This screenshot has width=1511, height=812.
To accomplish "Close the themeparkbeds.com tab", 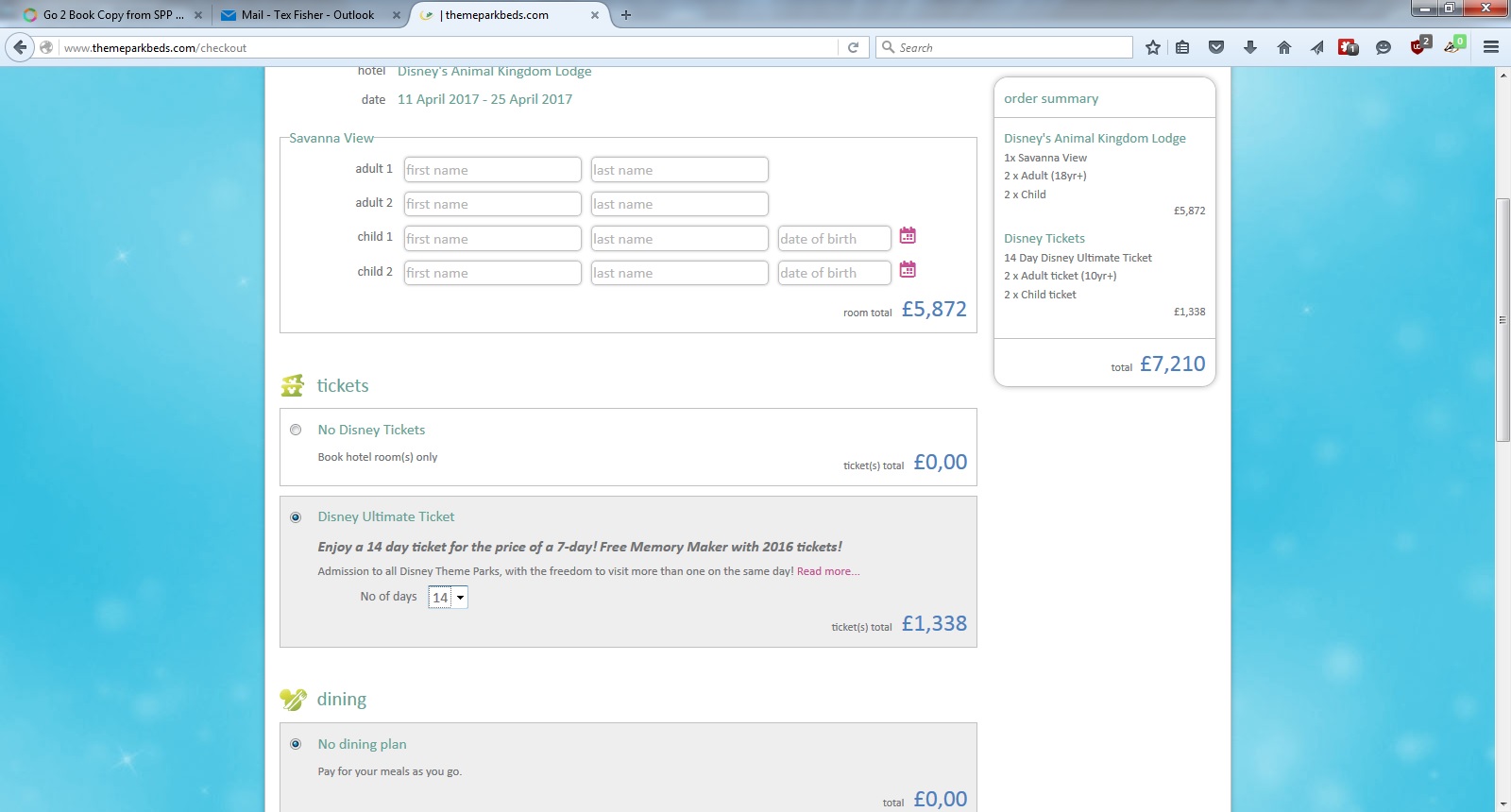I will (x=595, y=15).
